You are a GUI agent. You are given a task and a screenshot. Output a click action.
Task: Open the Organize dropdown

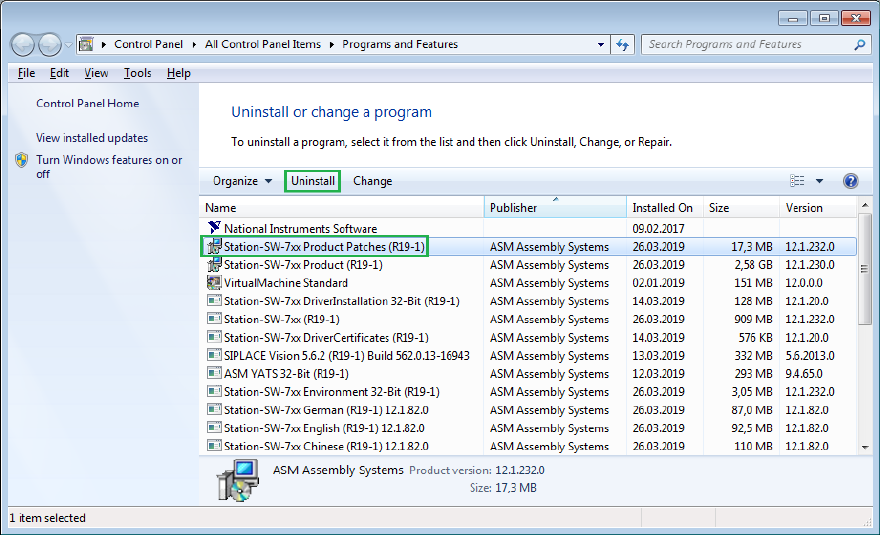(x=242, y=181)
